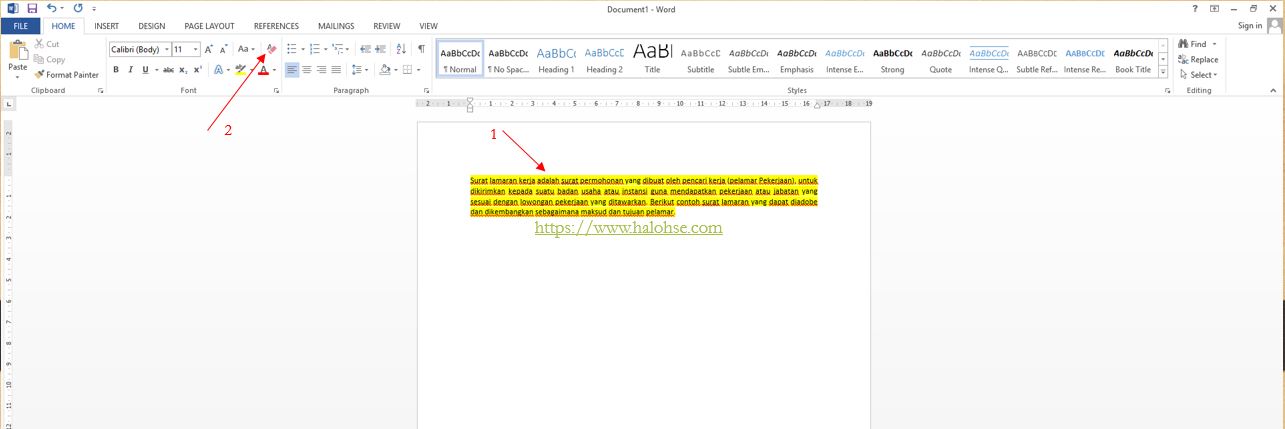Image resolution: width=1285 pixels, height=429 pixels.
Task: Apply the Title style
Action: (652, 60)
